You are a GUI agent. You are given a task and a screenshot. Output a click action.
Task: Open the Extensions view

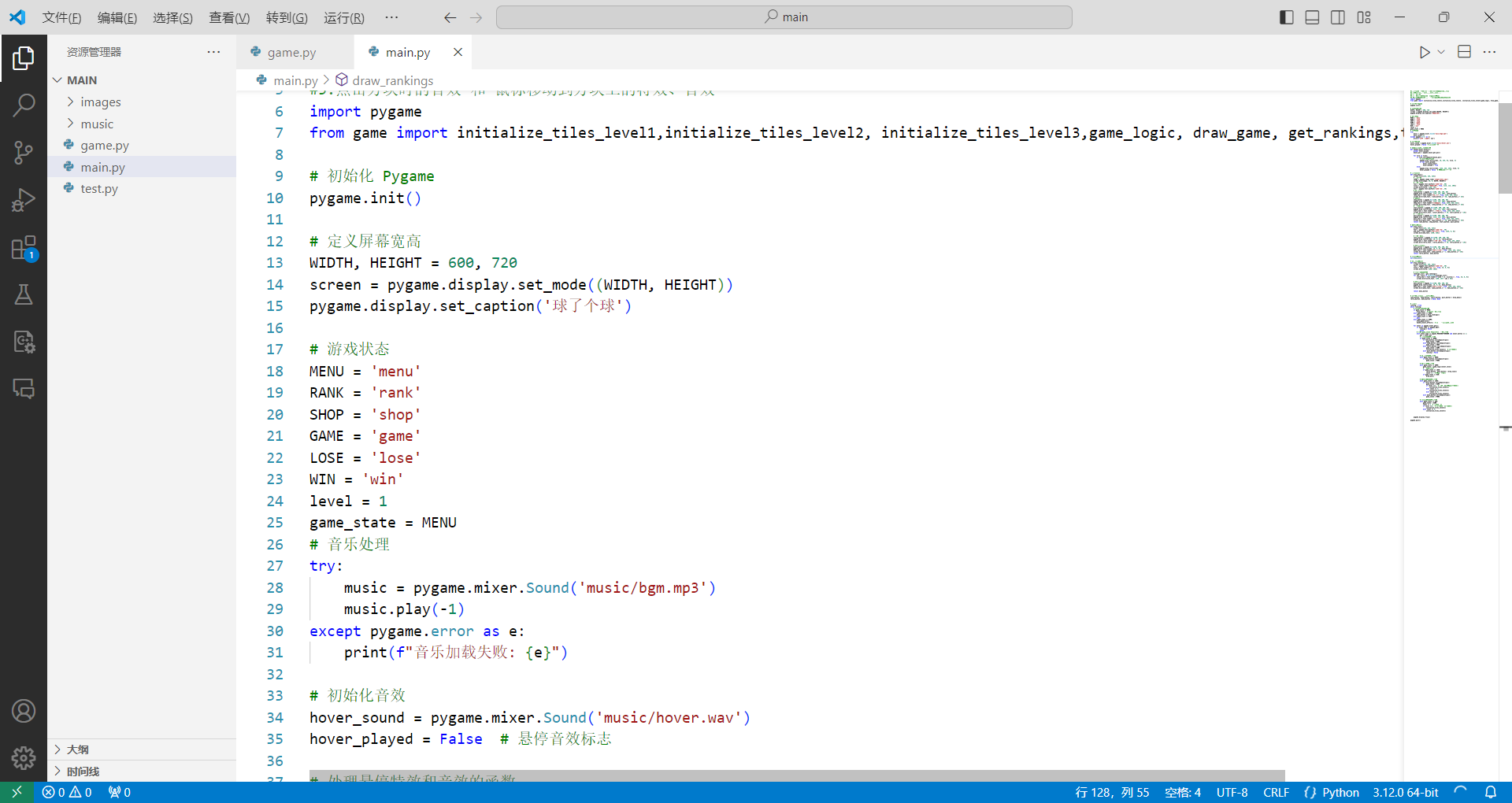(x=24, y=247)
